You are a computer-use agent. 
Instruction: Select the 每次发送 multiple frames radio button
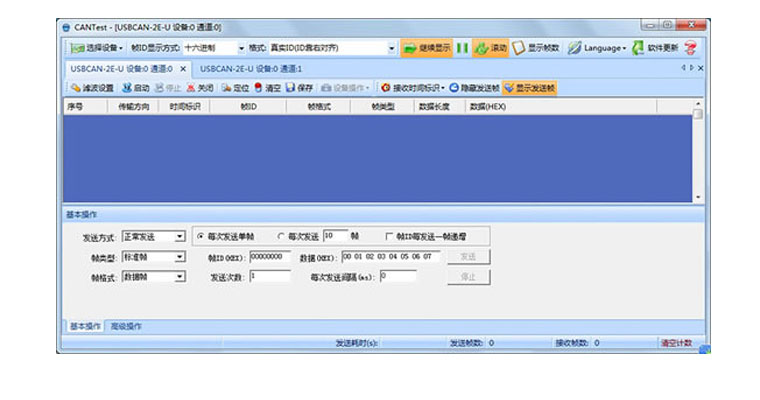tap(280, 236)
